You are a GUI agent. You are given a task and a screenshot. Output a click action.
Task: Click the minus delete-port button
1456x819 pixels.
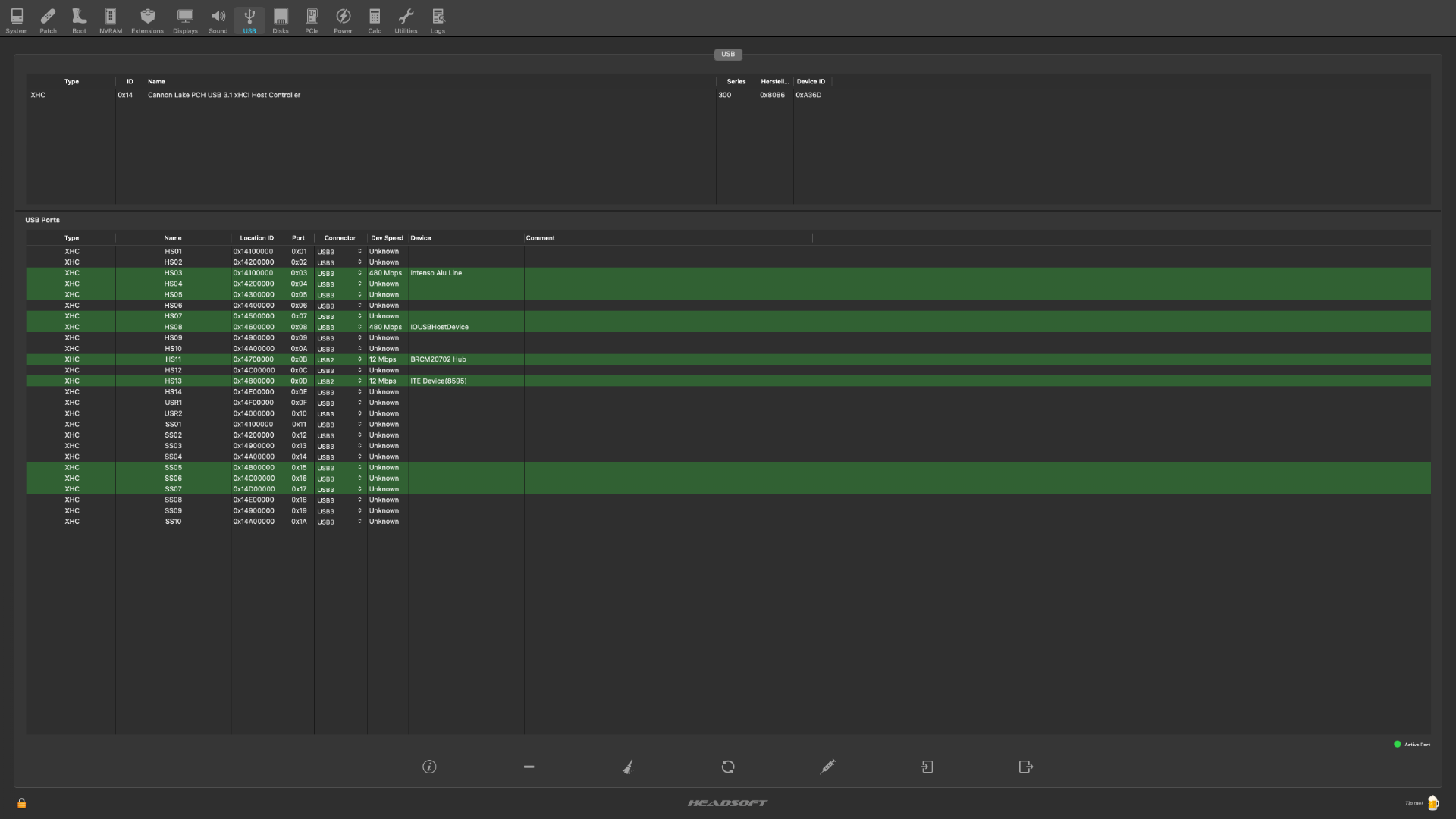529,767
